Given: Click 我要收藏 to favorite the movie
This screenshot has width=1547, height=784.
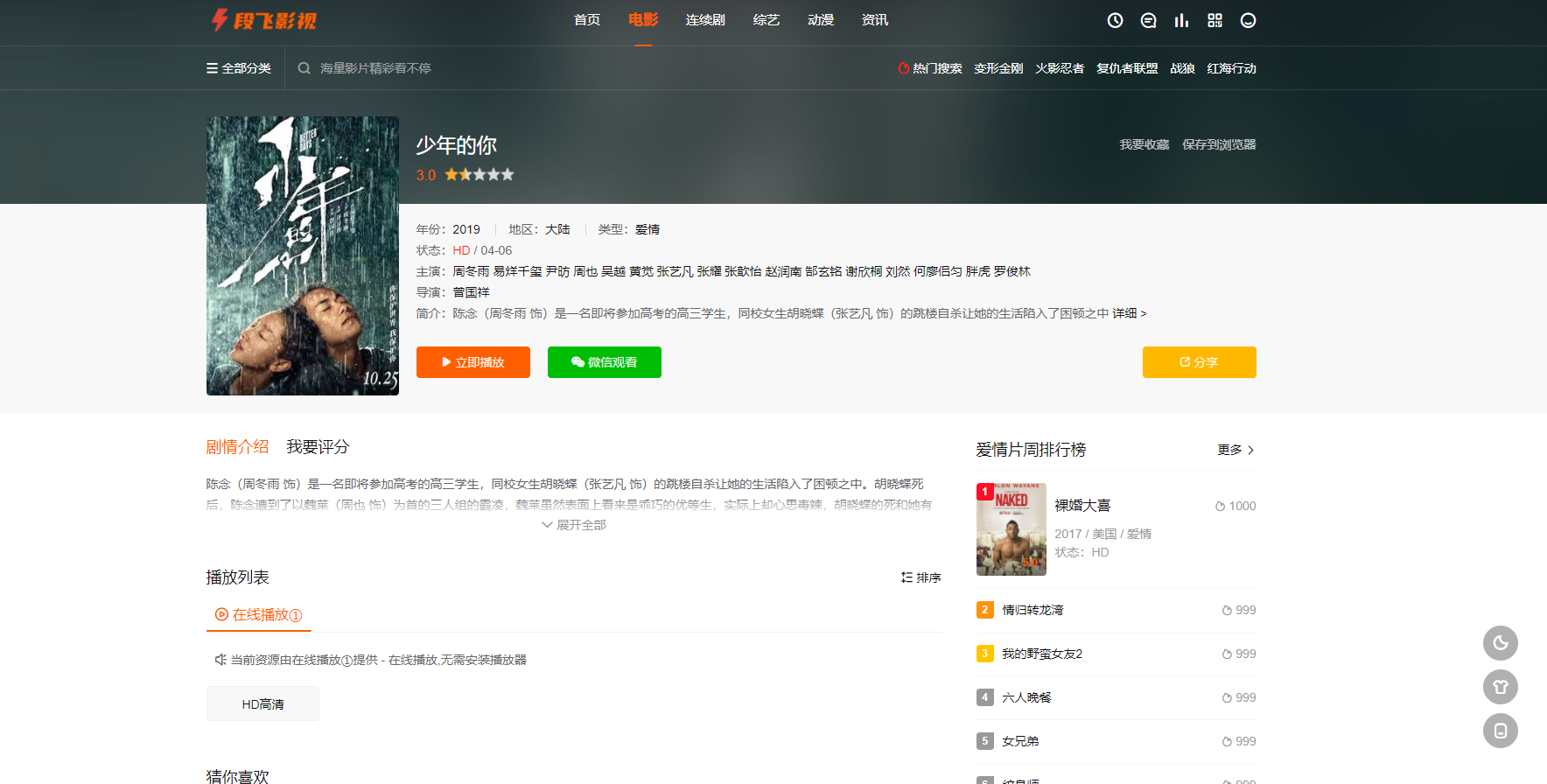Looking at the screenshot, I should pos(1144,144).
